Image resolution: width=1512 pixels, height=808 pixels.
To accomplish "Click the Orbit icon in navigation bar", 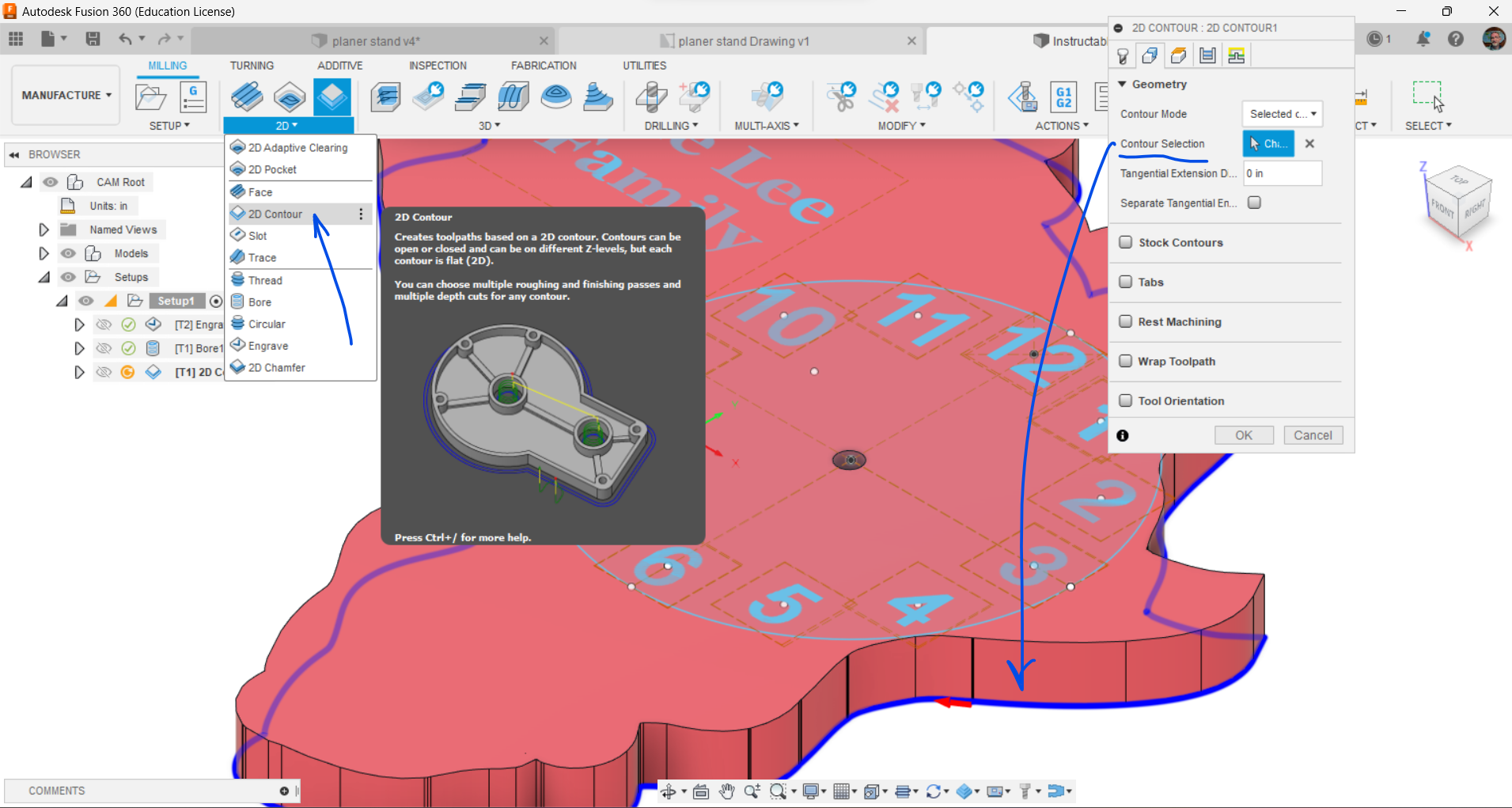I will pos(668,791).
